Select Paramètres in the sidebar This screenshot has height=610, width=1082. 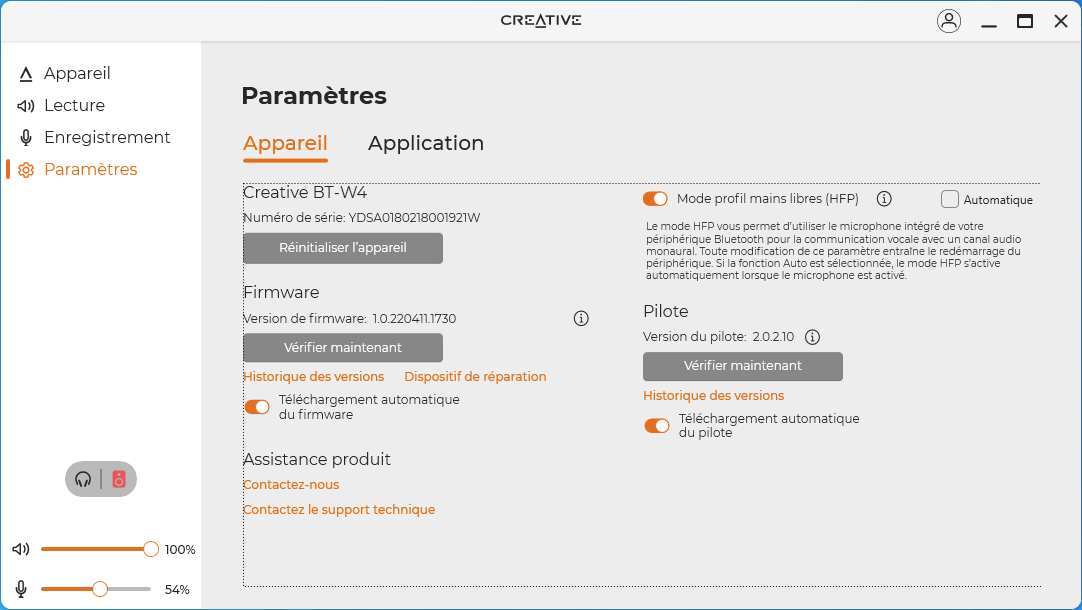point(90,169)
